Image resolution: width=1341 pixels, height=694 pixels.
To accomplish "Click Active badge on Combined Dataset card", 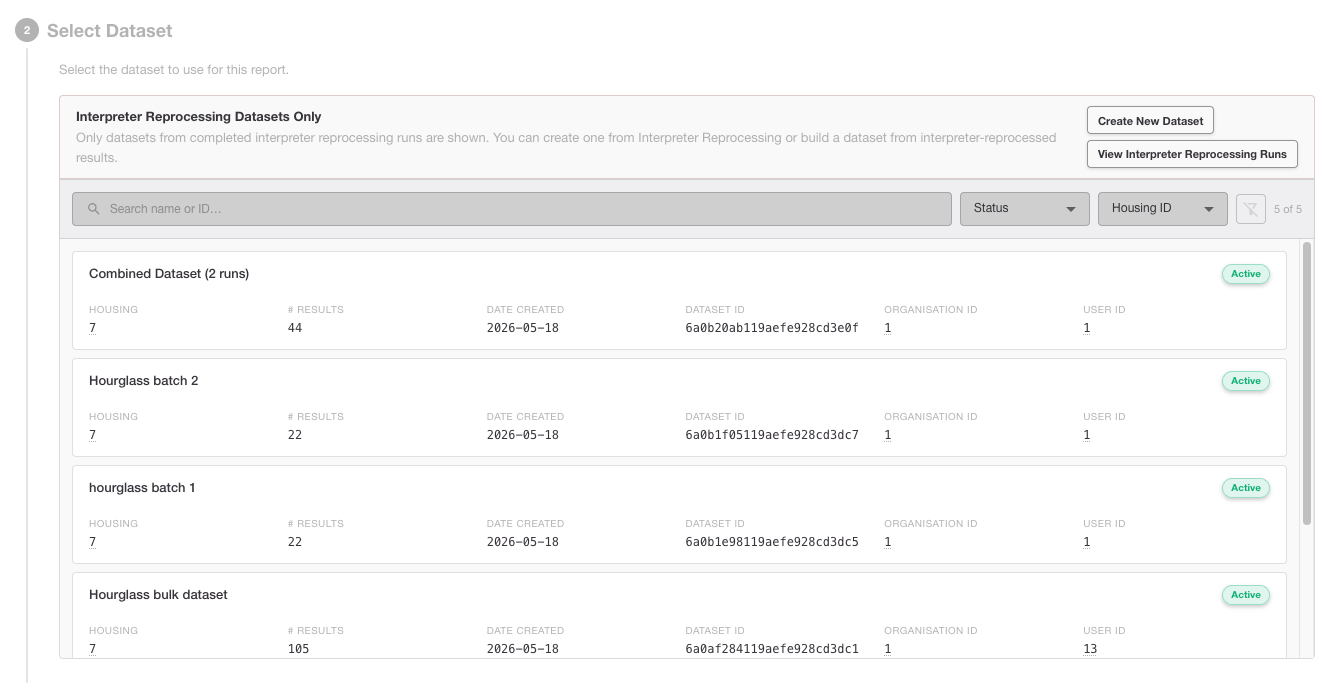I will [1246, 274].
